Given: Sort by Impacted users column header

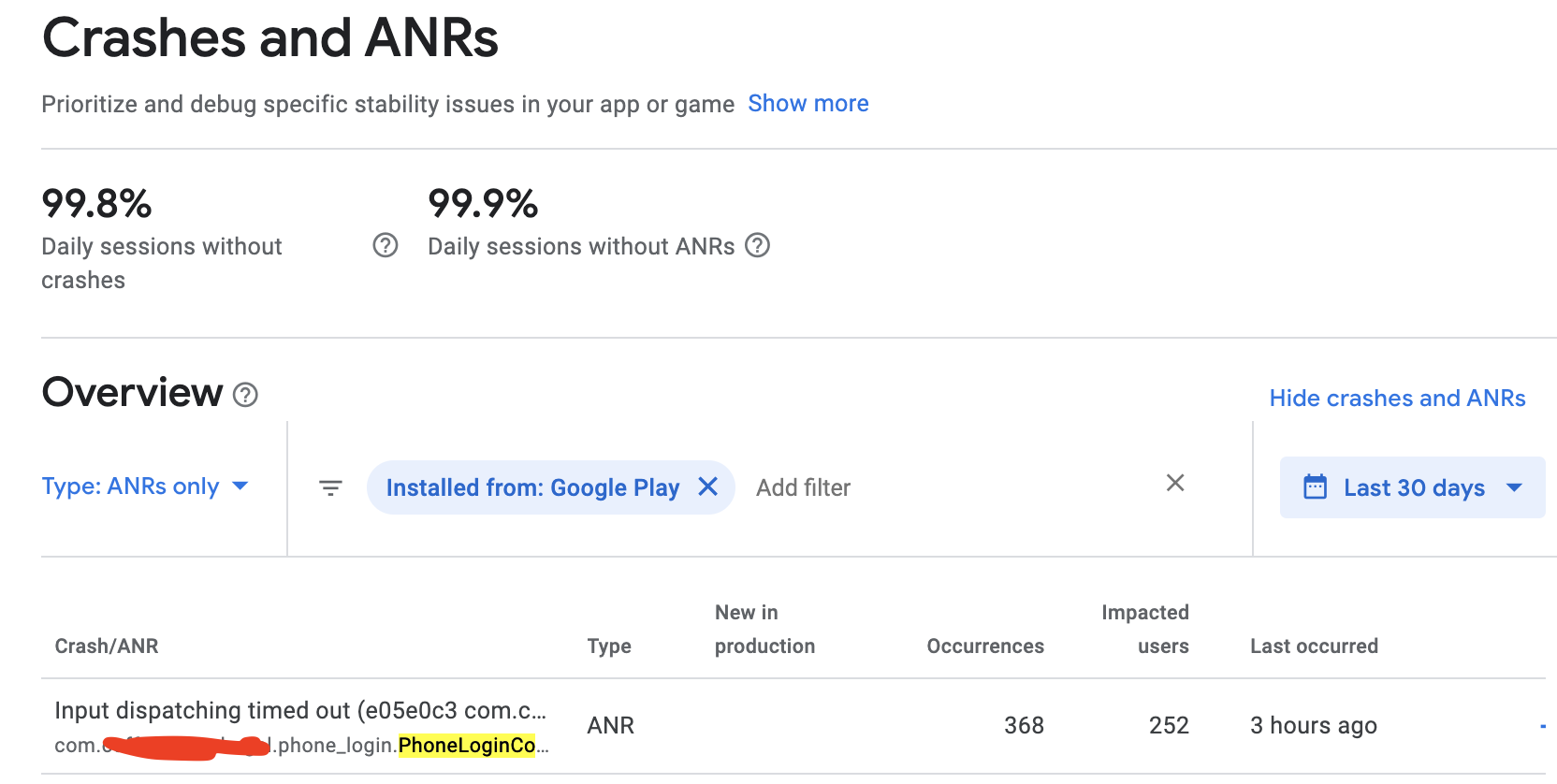Looking at the screenshot, I should coord(1144,629).
